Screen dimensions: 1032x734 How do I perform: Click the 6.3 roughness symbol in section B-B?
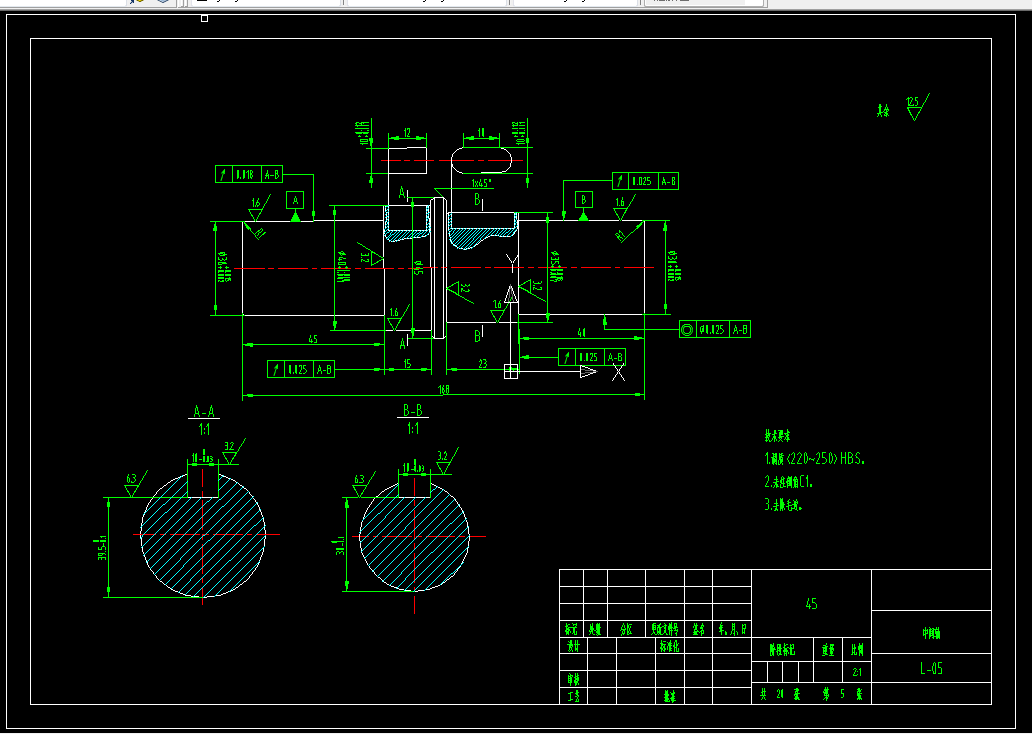click(362, 485)
